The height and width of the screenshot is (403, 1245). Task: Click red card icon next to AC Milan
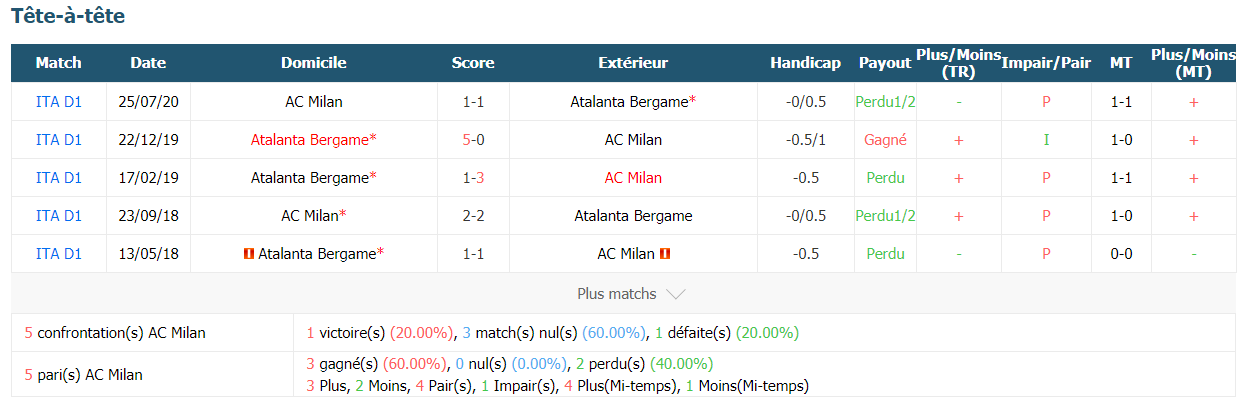click(665, 254)
